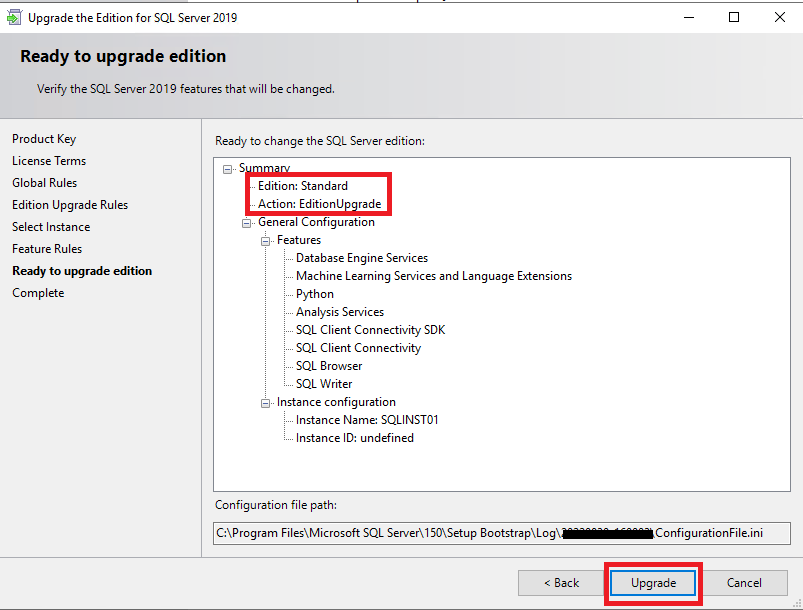Open the Feature Rules step
Image resolution: width=803 pixels, height=610 pixels.
tap(47, 249)
